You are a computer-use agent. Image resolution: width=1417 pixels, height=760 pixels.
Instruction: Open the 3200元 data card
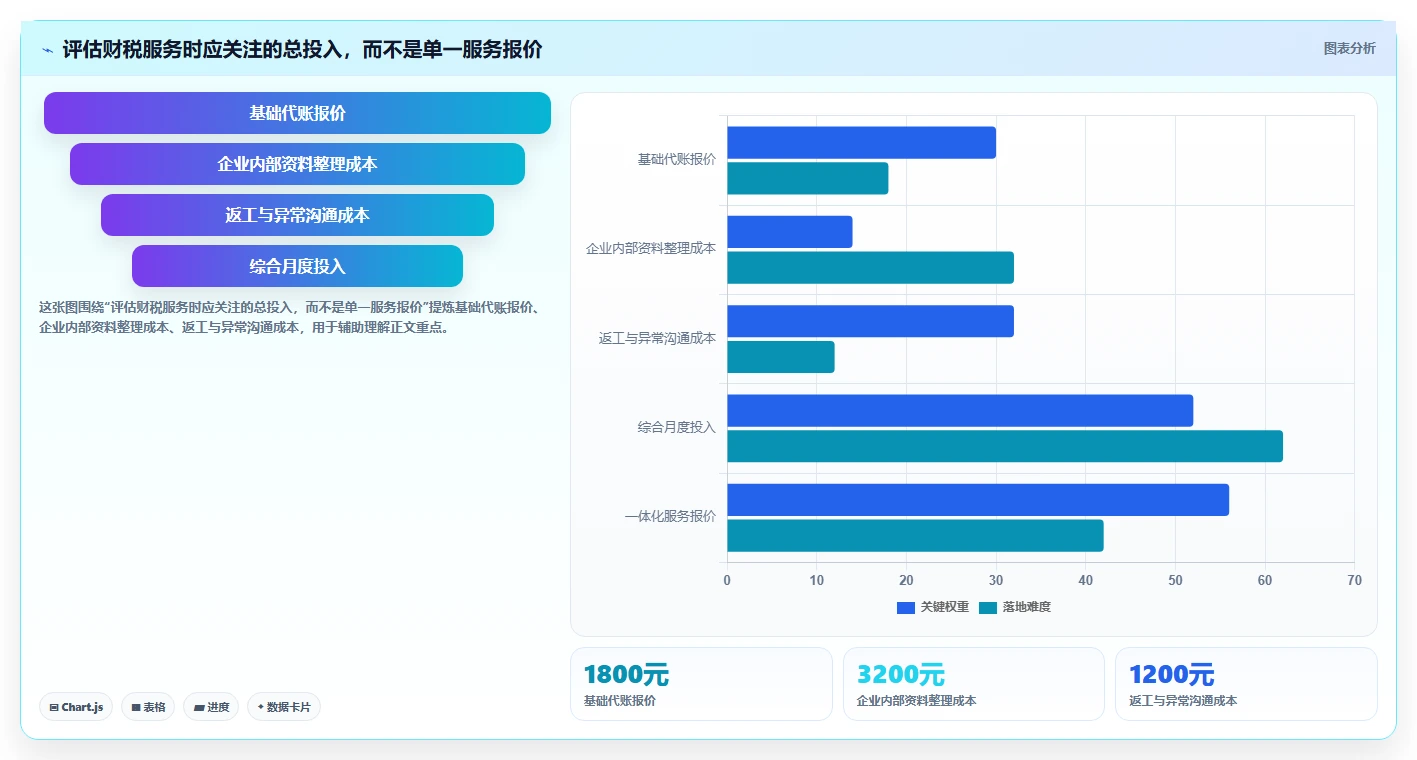click(974, 684)
